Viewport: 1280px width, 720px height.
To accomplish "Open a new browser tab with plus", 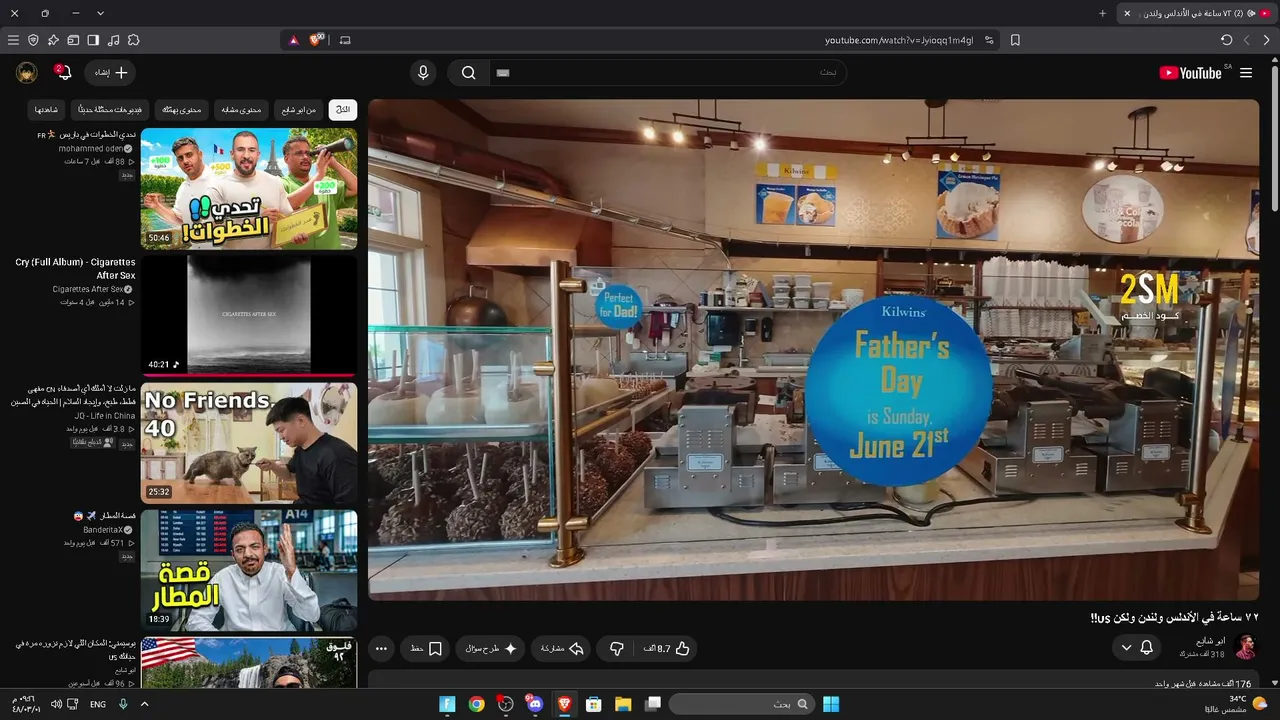I will click(x=1103, y=13).
